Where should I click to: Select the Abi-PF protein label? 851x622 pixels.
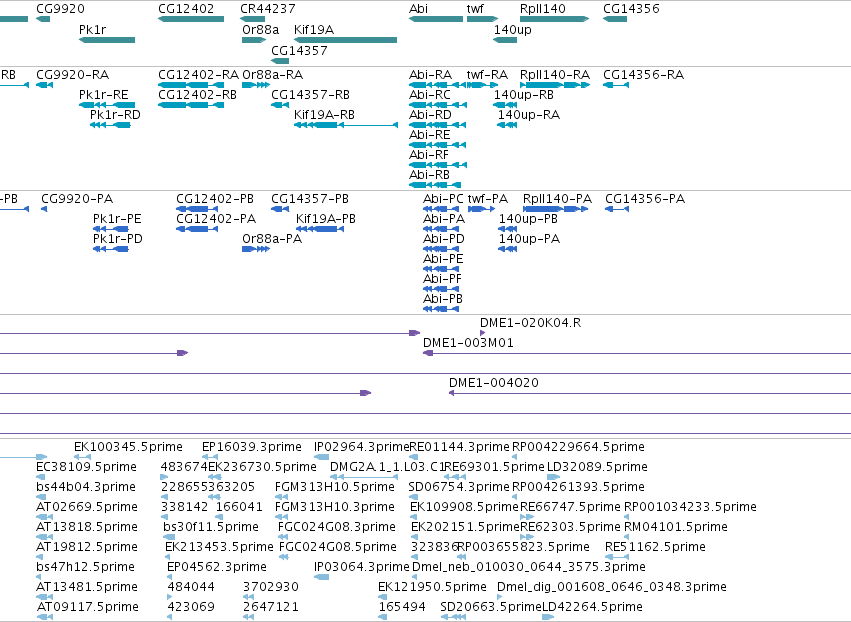point(442,278)
